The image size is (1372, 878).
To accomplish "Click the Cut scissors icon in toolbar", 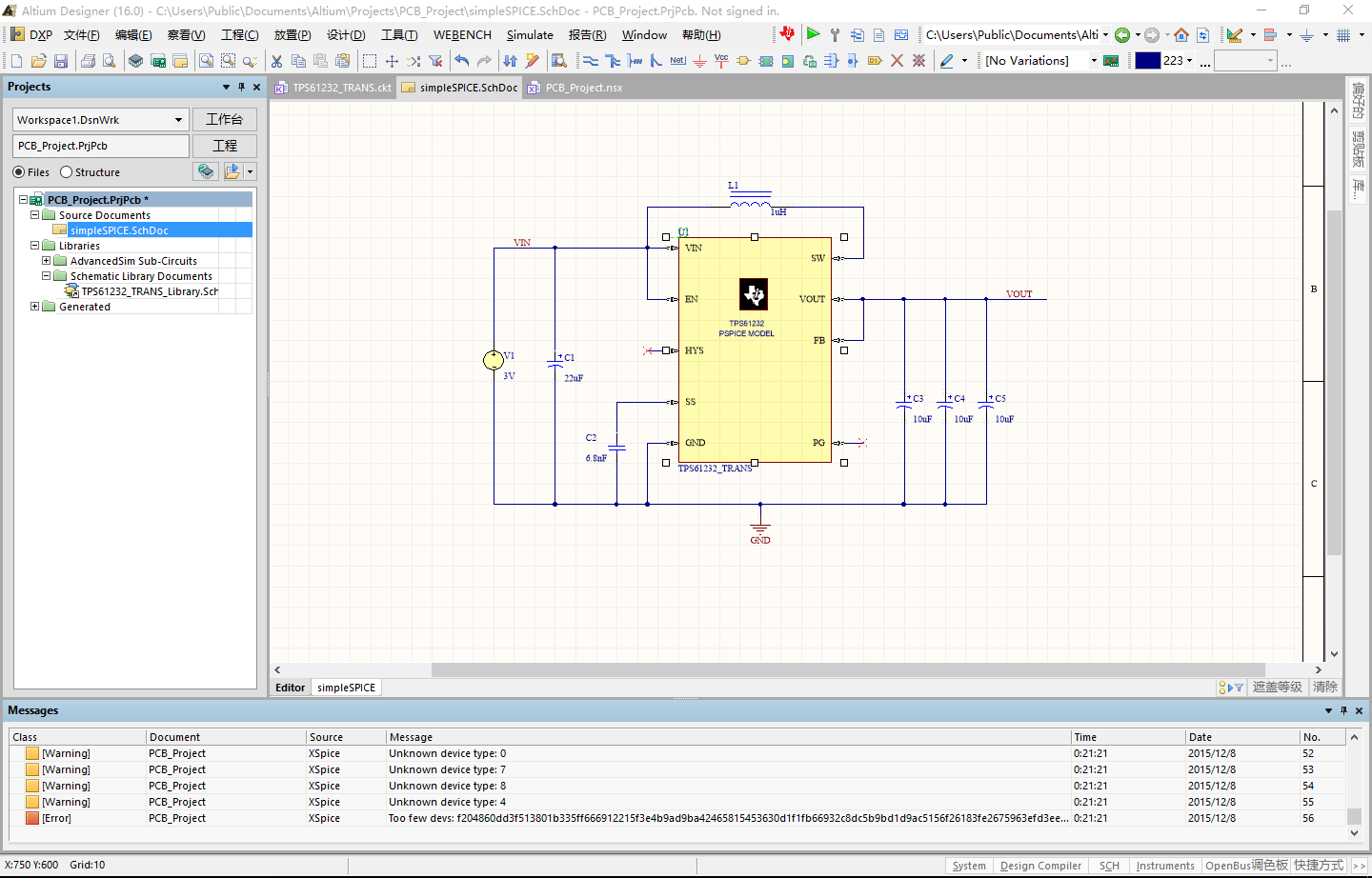I will [276, 61].
